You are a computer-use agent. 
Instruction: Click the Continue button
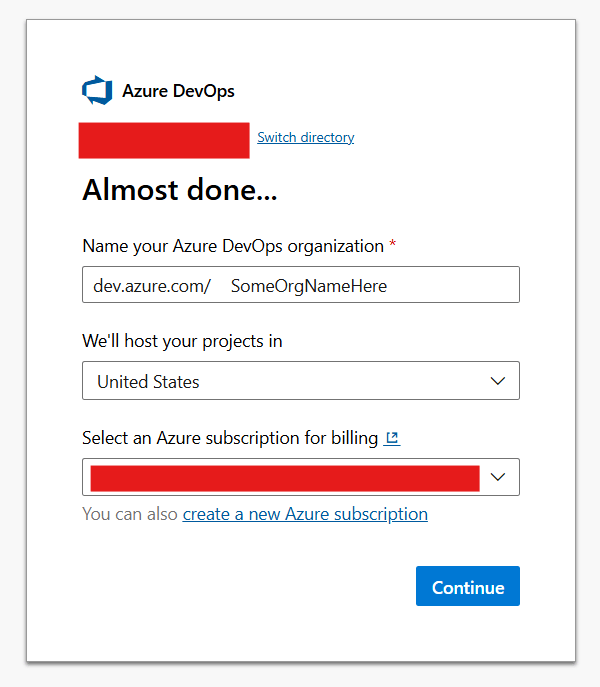pos(468,586)
